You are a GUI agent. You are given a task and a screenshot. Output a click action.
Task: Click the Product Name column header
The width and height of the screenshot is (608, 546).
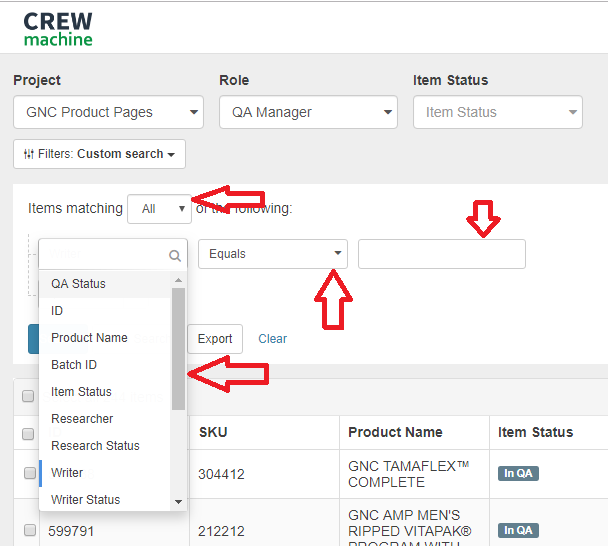click(395, 432)
